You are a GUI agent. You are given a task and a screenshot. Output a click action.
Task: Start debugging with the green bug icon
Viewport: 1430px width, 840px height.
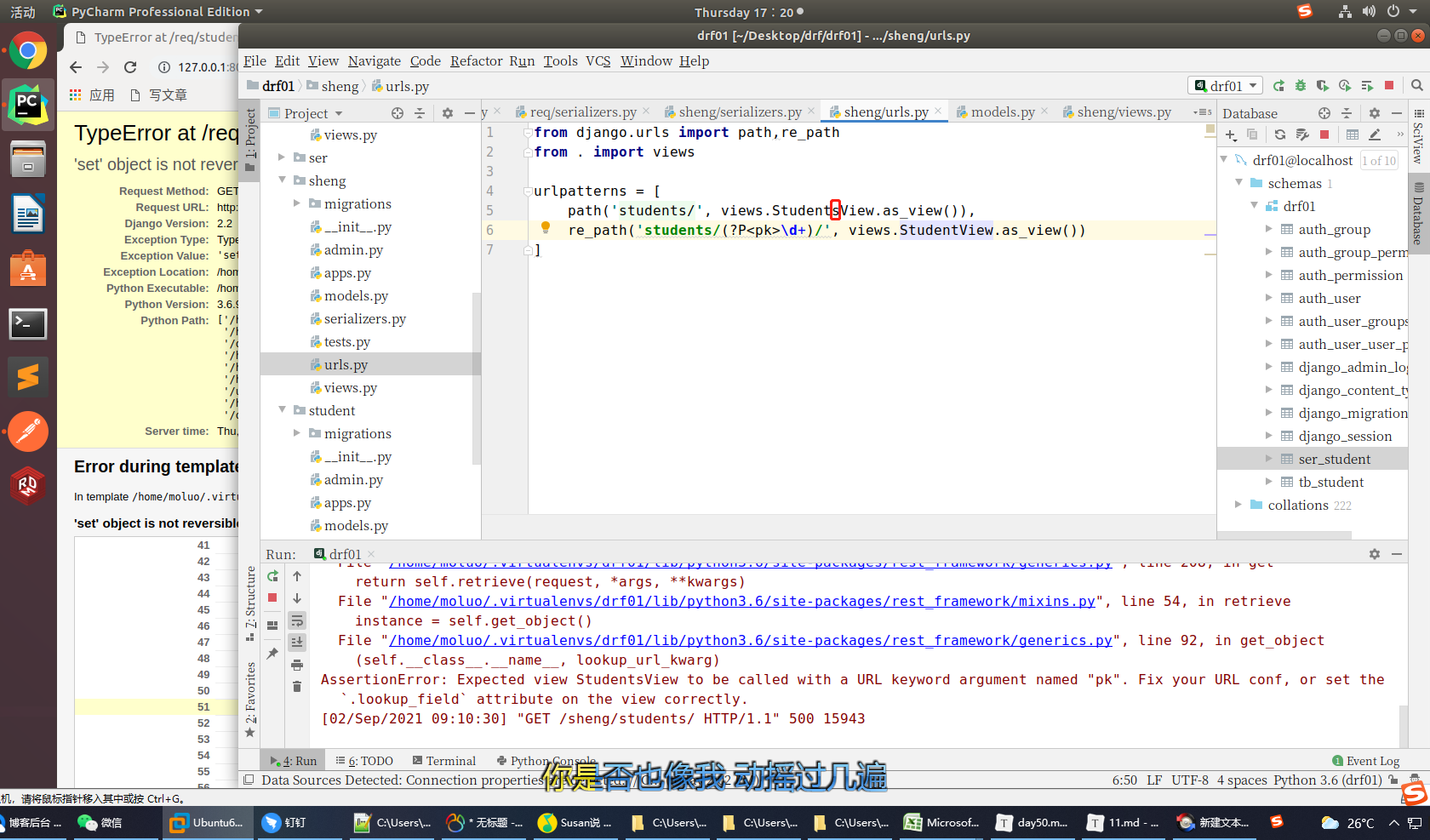pyautogui.click(x=1300, y=86)
